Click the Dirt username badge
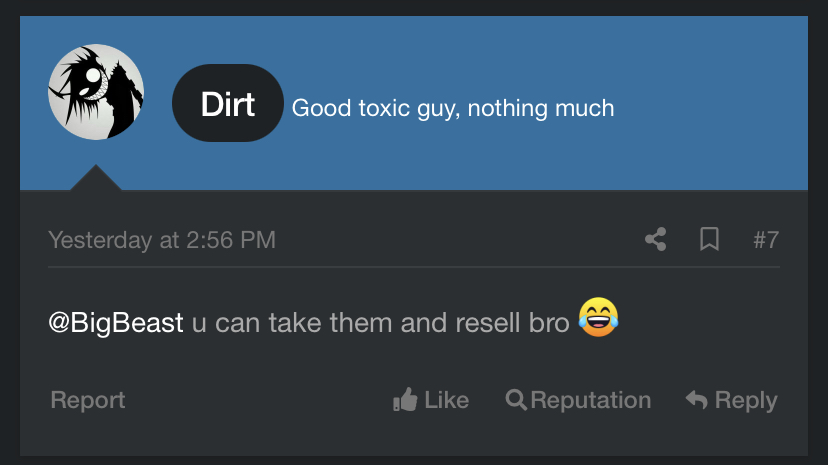 (228, 104)
